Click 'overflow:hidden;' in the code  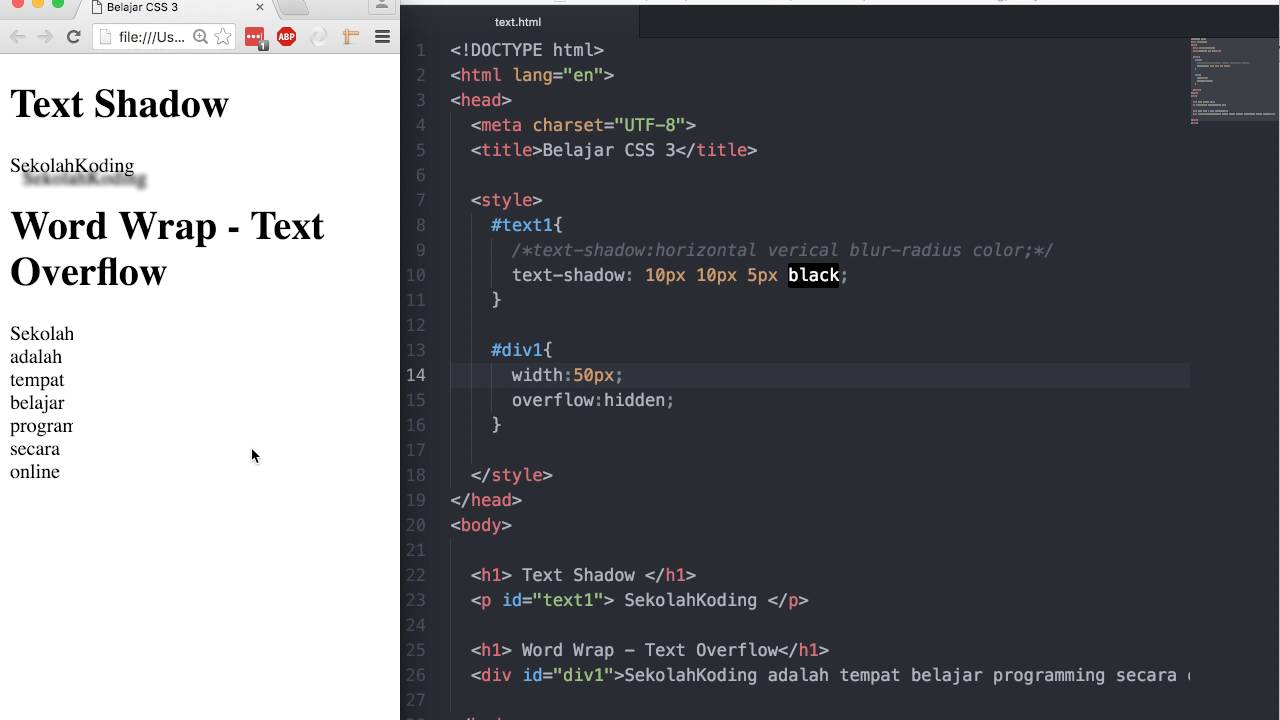[x=593, y=400]
